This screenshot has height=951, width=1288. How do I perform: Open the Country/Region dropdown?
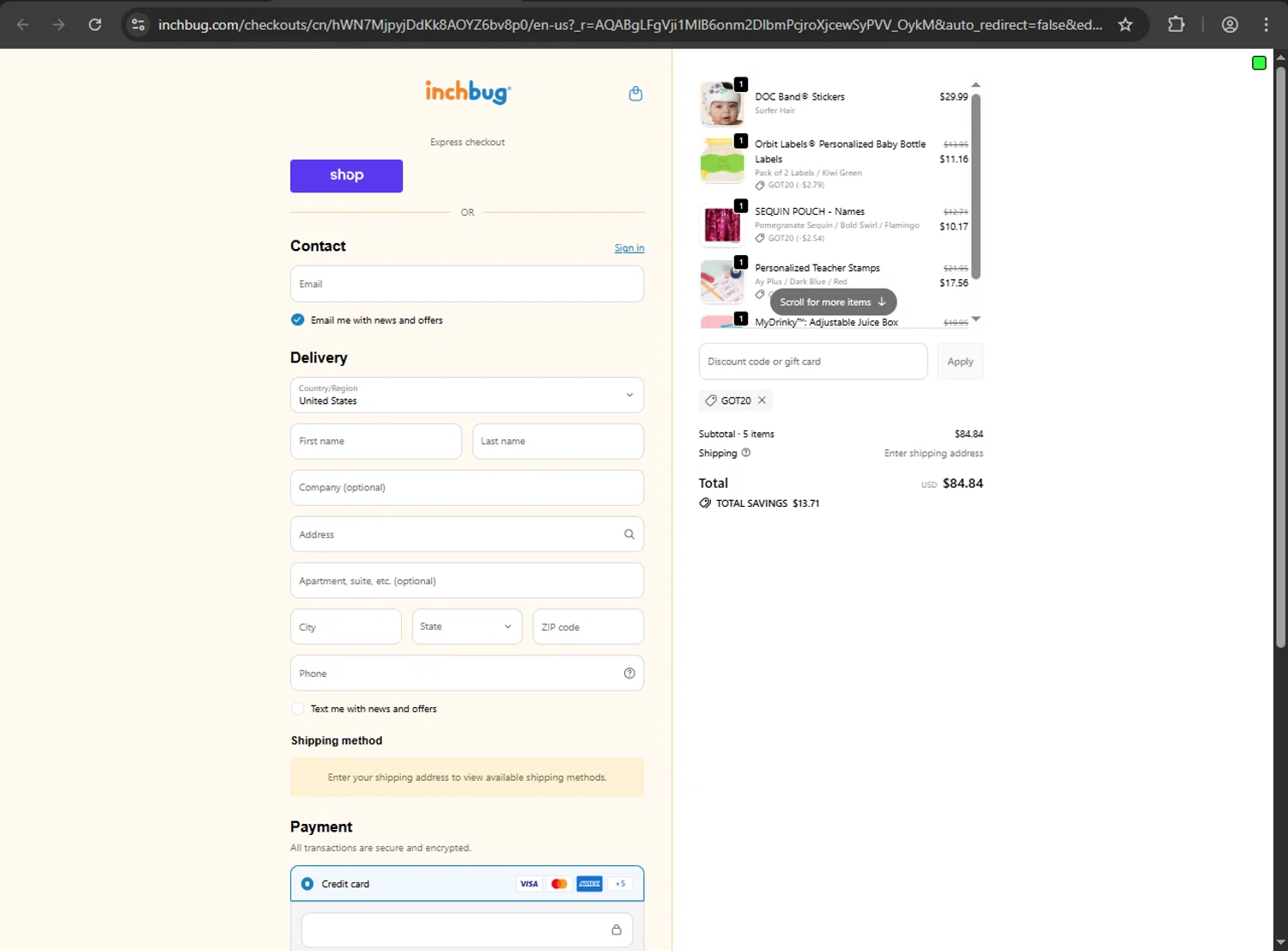coord(467,395)
